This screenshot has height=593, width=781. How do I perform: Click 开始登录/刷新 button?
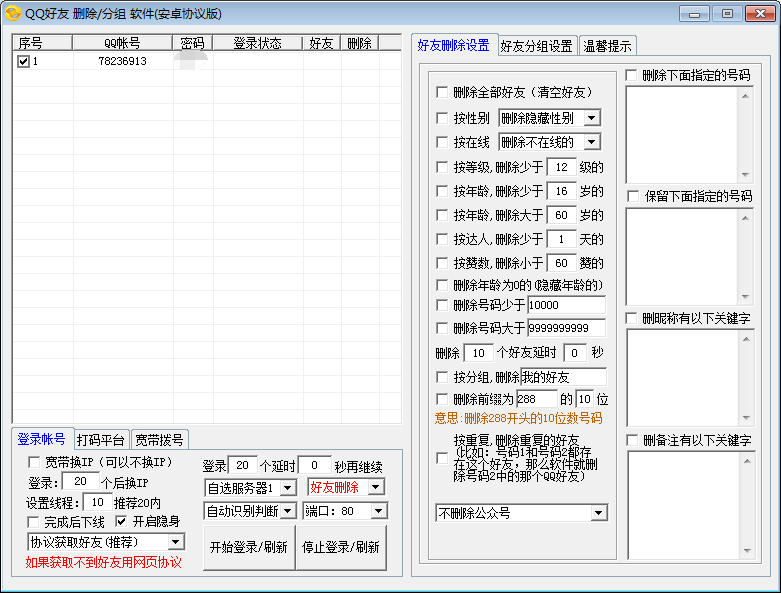tap(249, 547)
